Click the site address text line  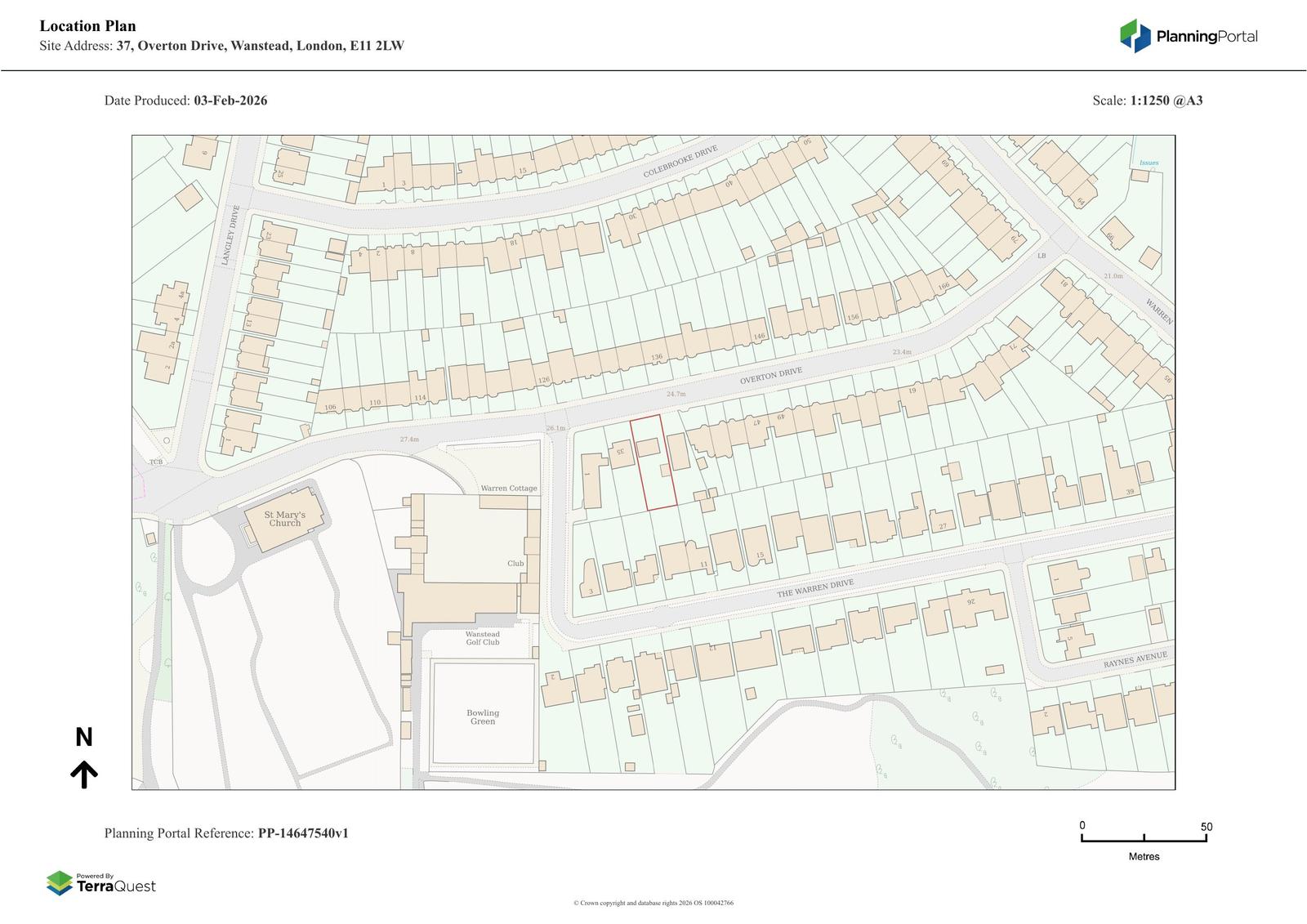(x=221, y=46)
